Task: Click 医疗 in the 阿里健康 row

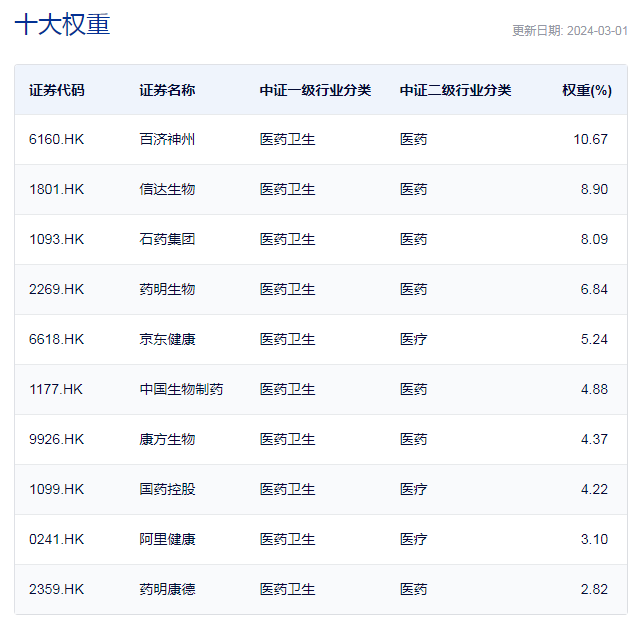Action: [413, 539]
